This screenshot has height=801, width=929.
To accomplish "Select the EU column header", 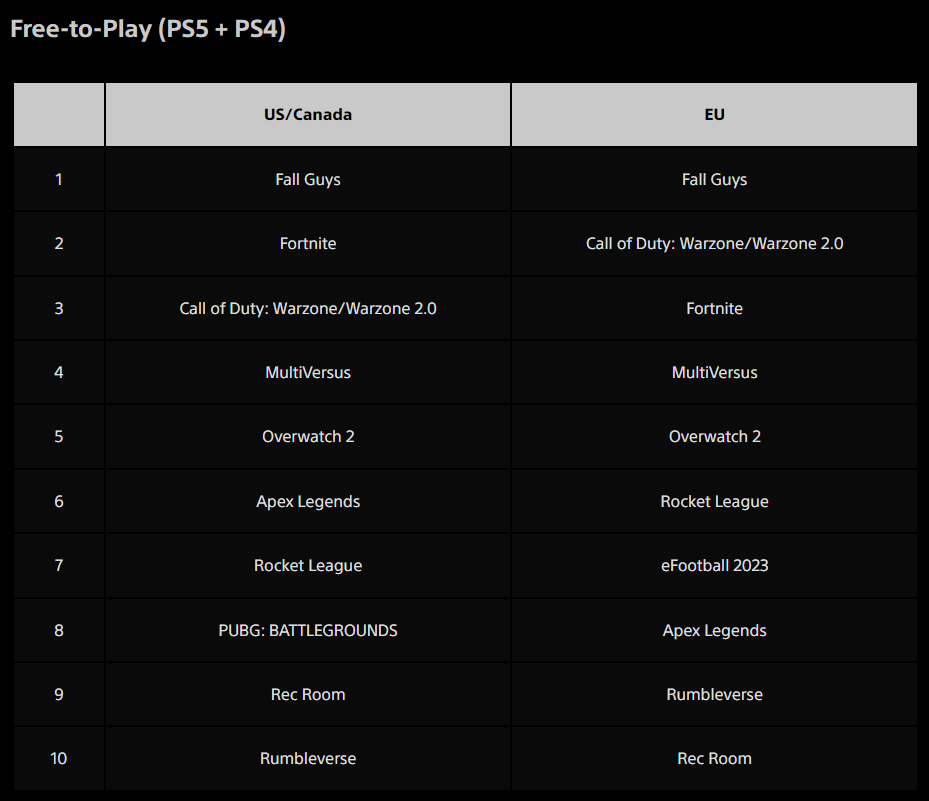I will coord(714,114).
